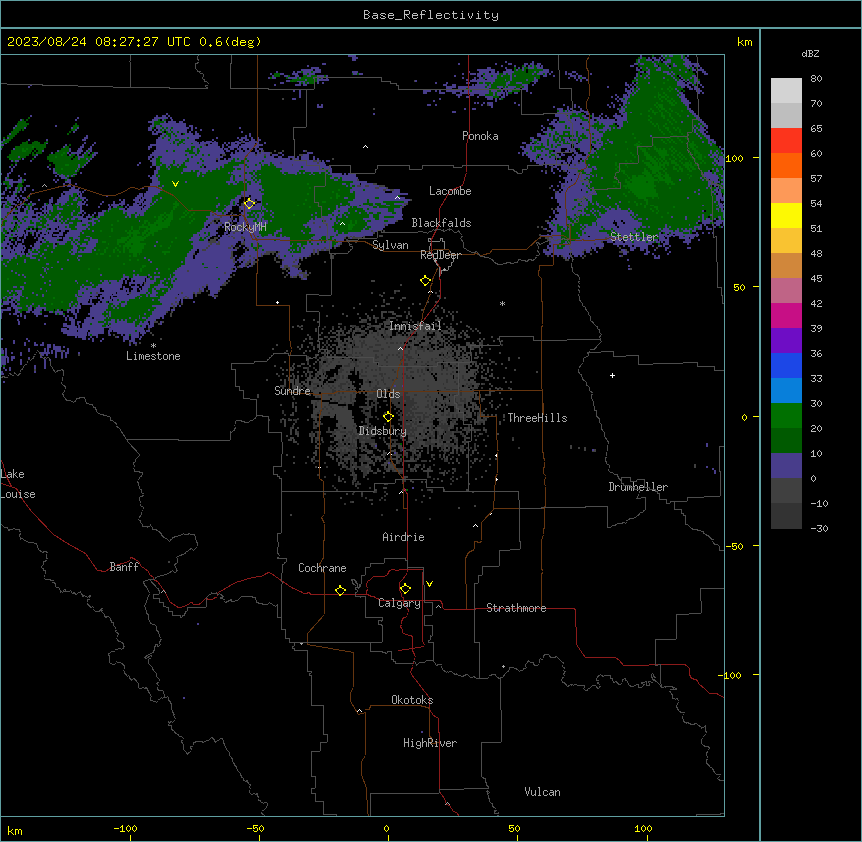Click the Innisfail city label
862x842 pixels.
415,326
